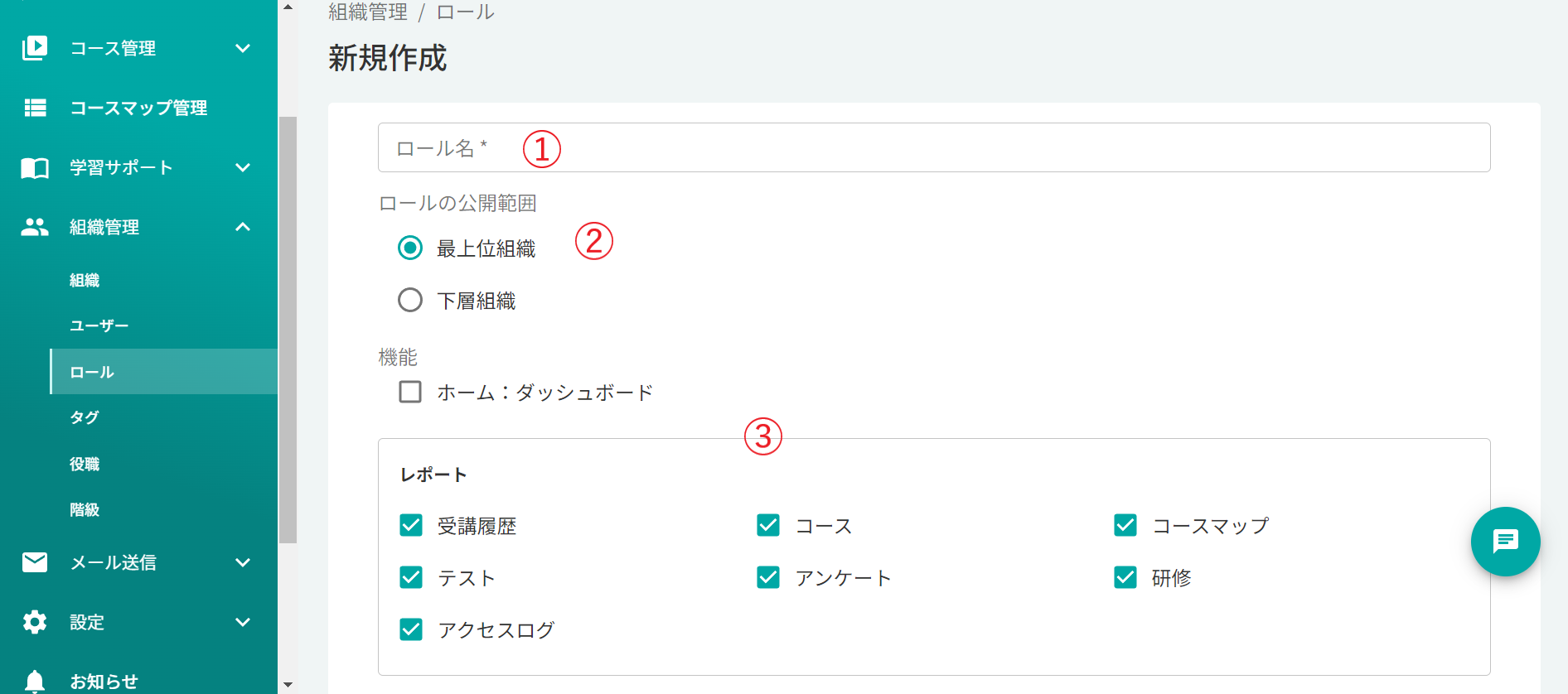Image resolution: width=1568 pixels, height=694 pixels.
Task: Select the ロール submenu item
Action: 163,372
